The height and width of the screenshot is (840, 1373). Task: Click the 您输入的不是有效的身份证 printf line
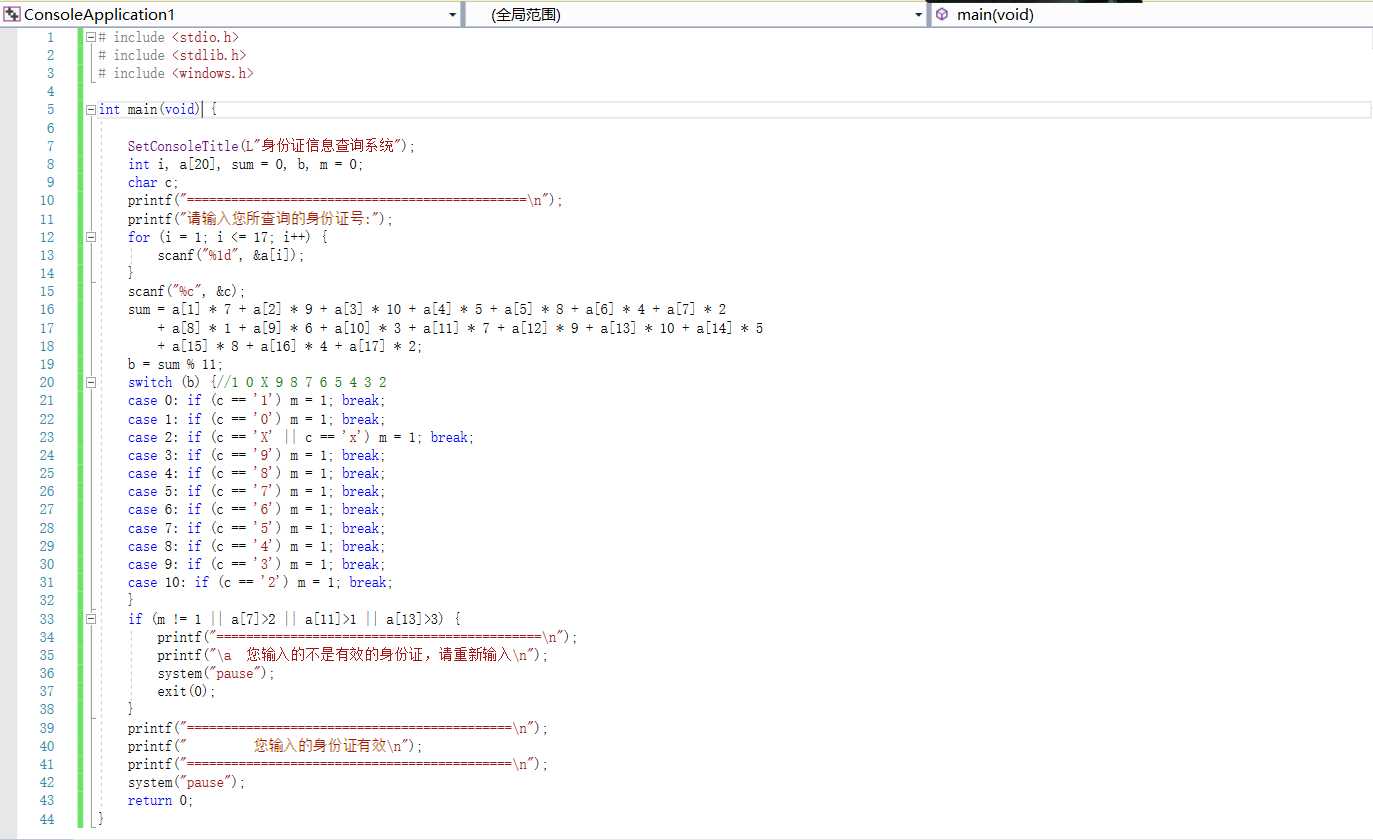coord(353,655)
